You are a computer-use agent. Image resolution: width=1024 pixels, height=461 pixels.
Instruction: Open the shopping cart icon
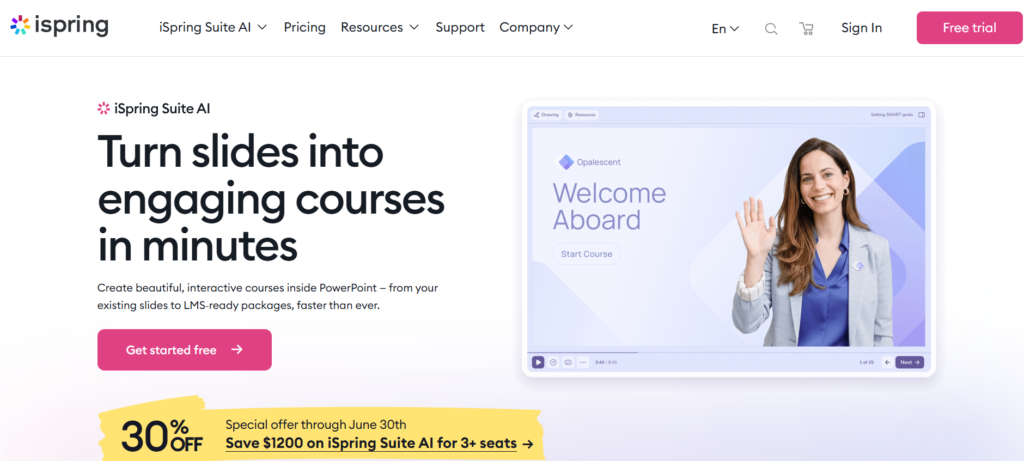pyautogui.click(x=806, y=28)
